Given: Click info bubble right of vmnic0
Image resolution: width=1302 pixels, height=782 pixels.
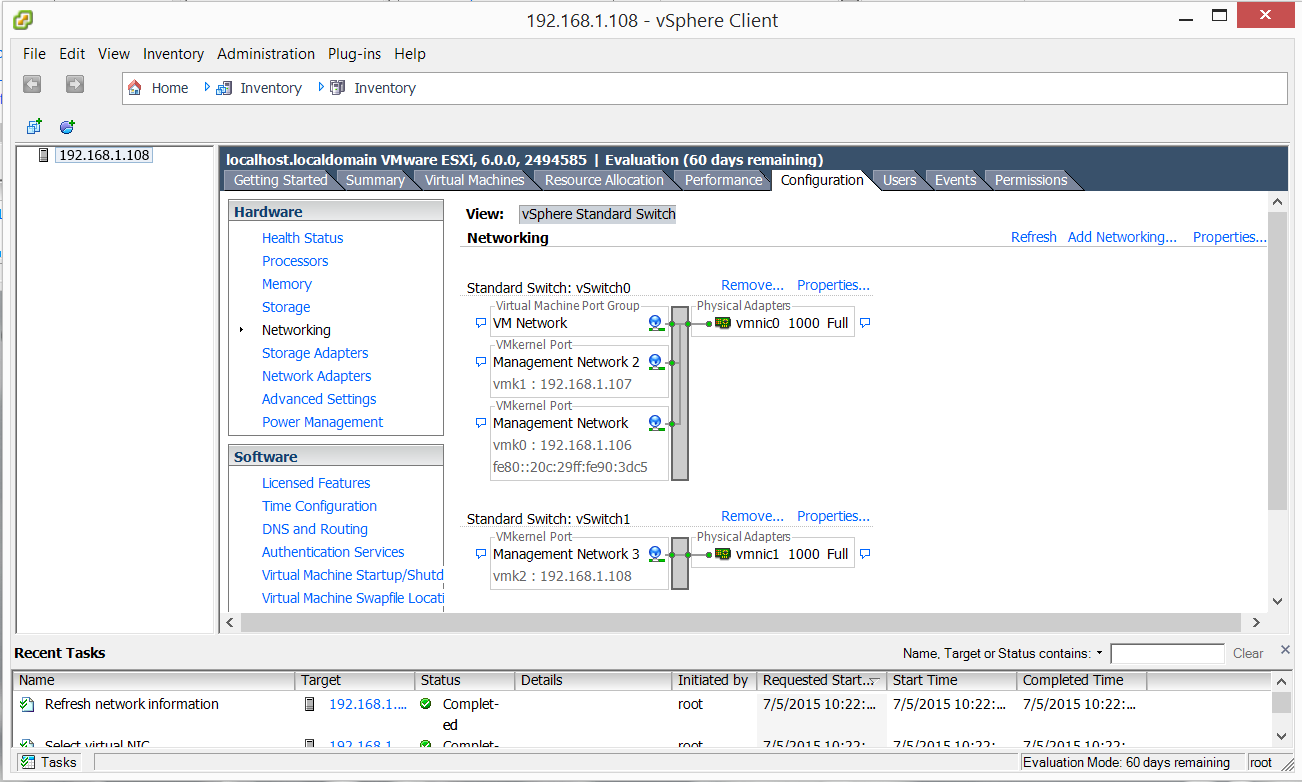Looking at the screenshot, I should [865, 323].
